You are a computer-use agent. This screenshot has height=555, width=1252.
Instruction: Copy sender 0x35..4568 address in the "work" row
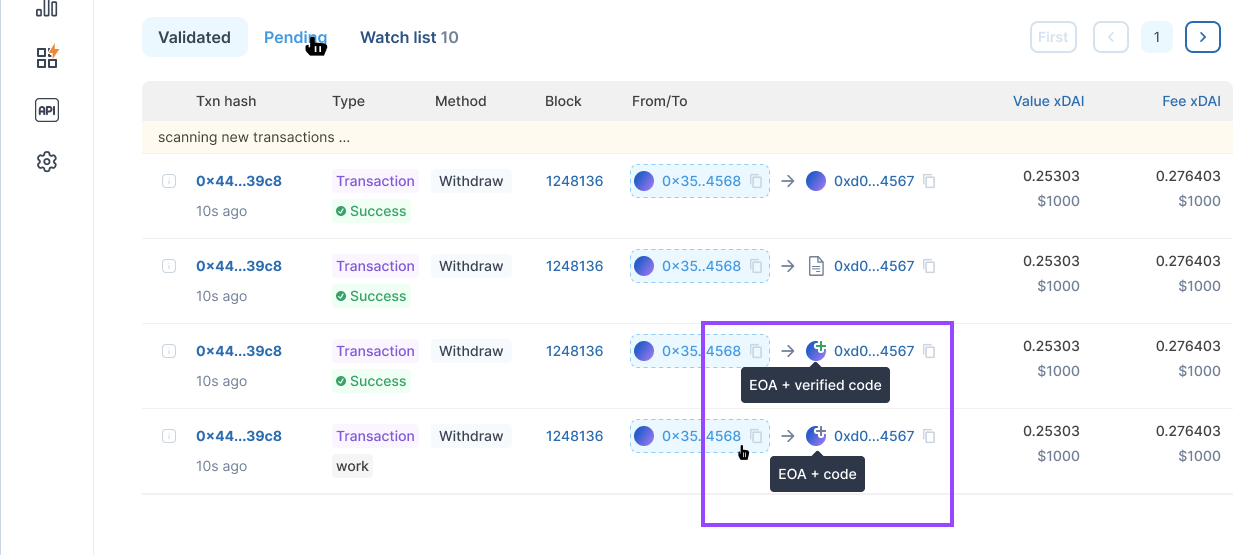pos(756,436)
